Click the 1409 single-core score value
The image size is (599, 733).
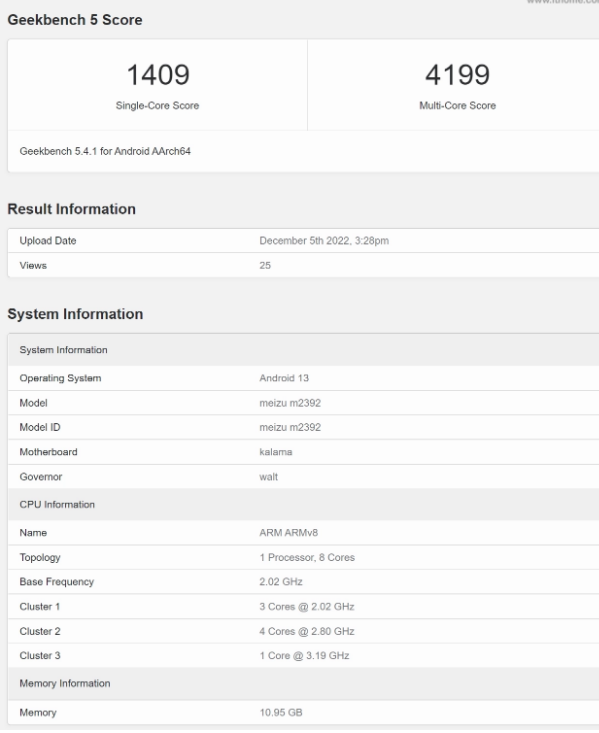click(x=158, y=75)
